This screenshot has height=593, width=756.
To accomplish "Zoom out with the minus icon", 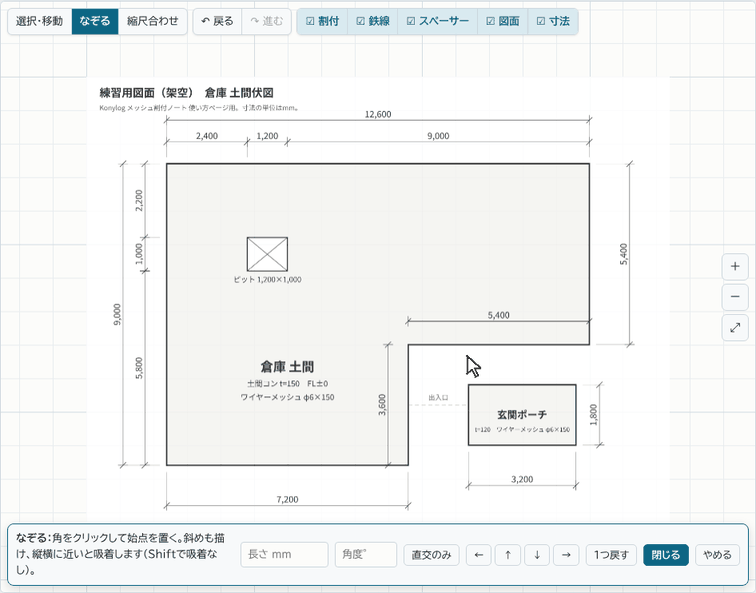I will (x=735, y=296).
